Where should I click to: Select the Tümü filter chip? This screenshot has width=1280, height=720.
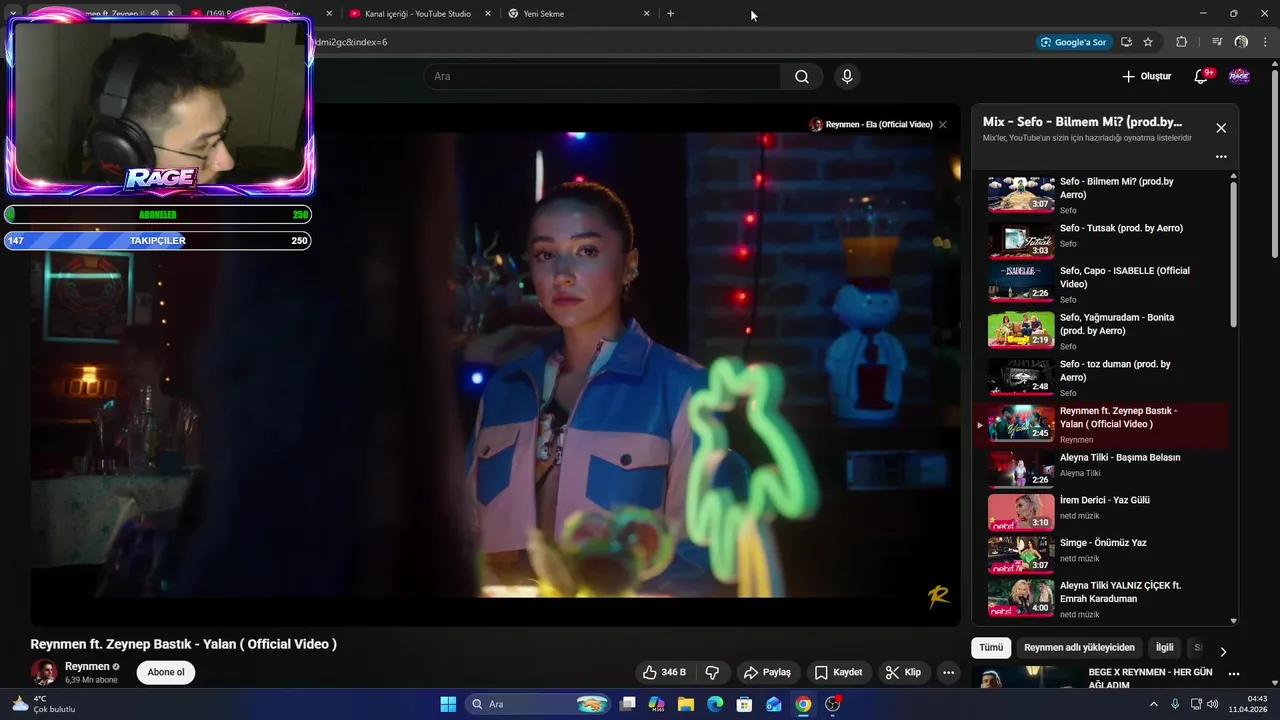coord(991,648)
